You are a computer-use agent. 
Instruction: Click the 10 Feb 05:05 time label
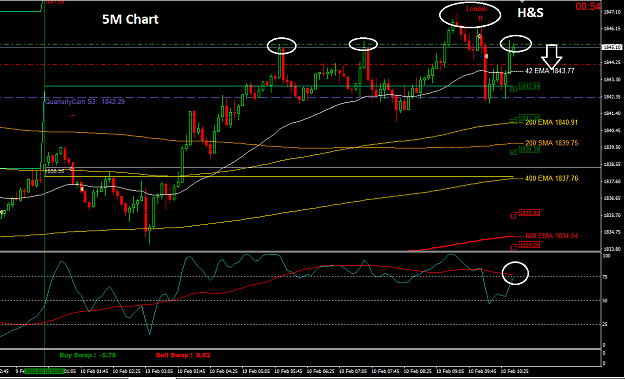click(257, 371)
